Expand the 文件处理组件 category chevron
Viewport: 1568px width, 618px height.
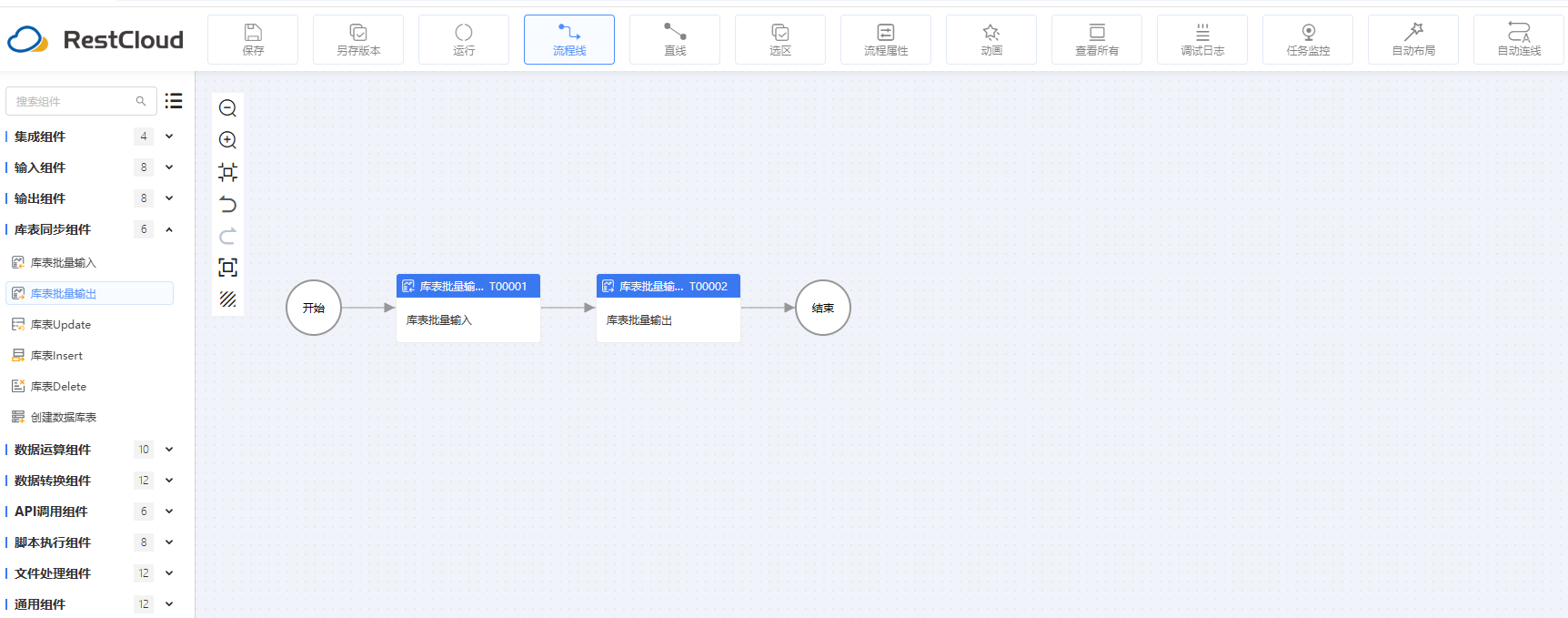click(169, 573)
